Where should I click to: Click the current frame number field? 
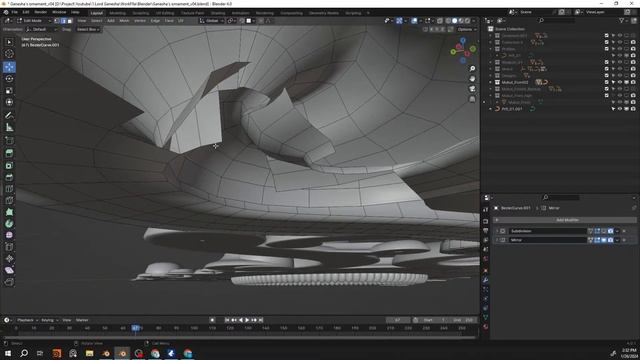[398, 320]
